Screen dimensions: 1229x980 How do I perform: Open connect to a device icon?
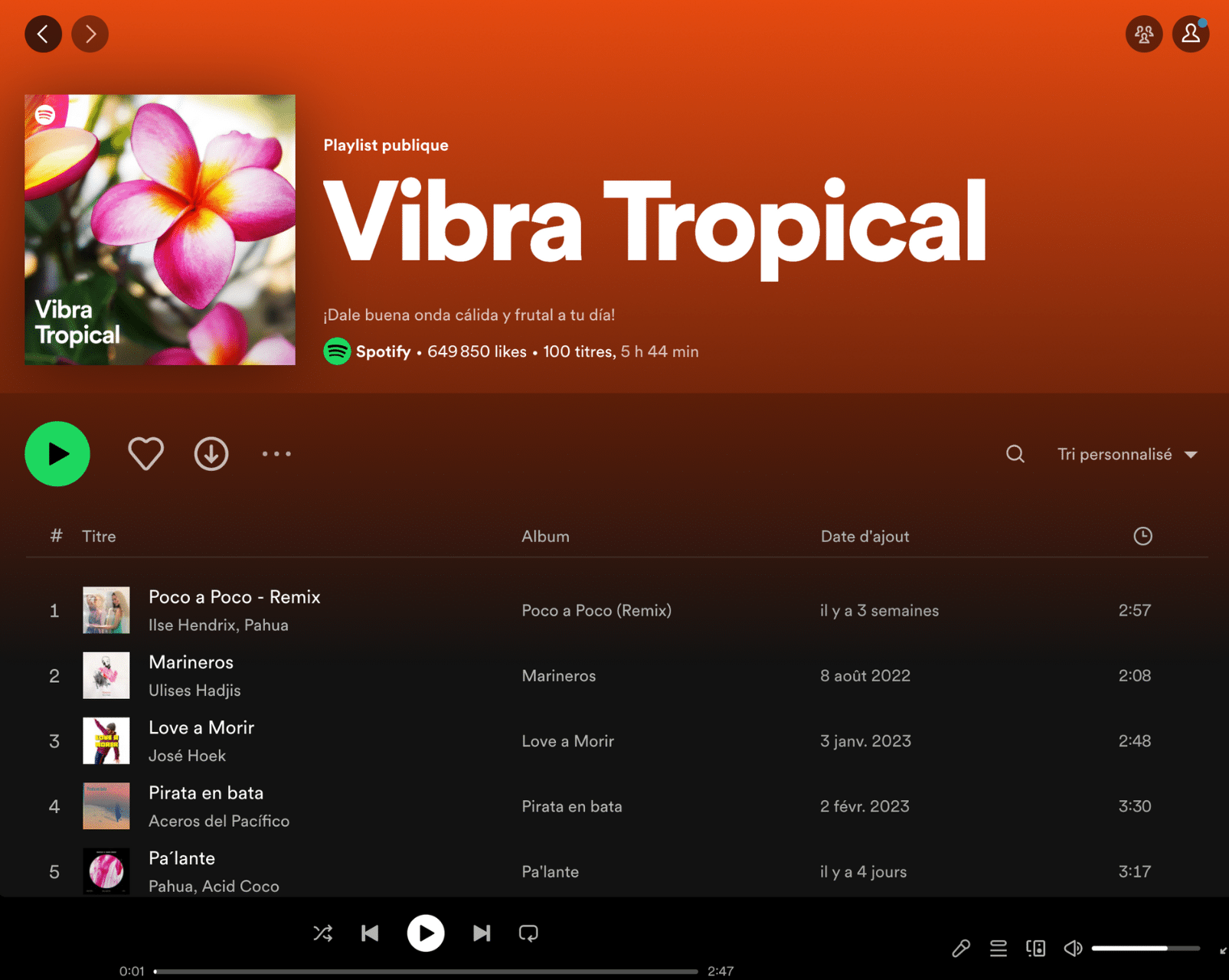pos(1036,949)
